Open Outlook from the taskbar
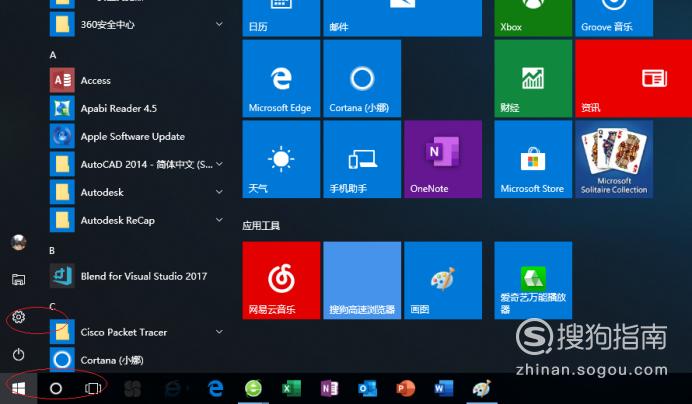The image size is (692, 404). 367,389
